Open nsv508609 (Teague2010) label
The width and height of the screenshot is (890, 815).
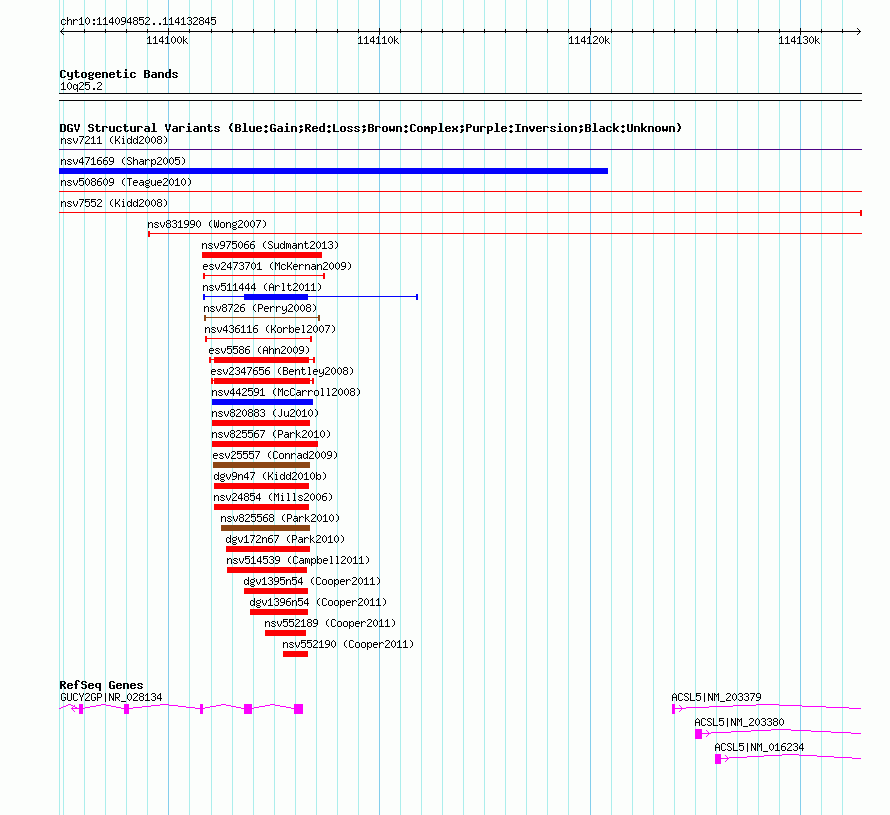(126, 182)
